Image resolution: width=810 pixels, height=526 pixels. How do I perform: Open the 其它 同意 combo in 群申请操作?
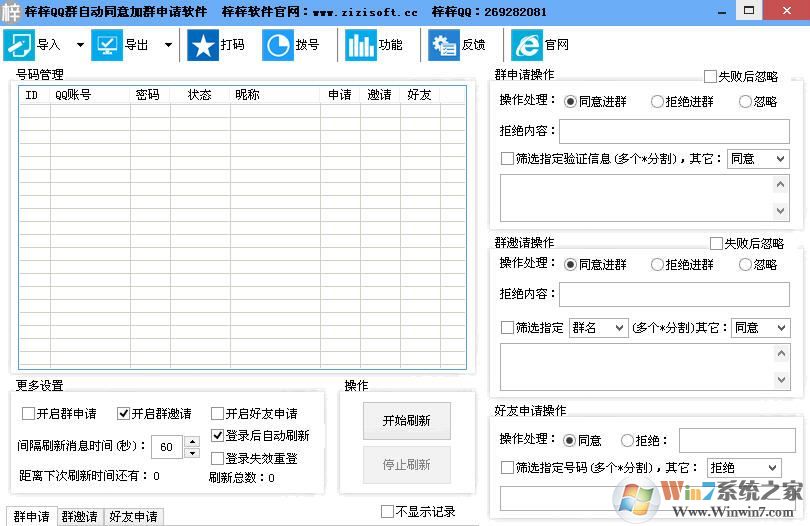click(758, 159)
